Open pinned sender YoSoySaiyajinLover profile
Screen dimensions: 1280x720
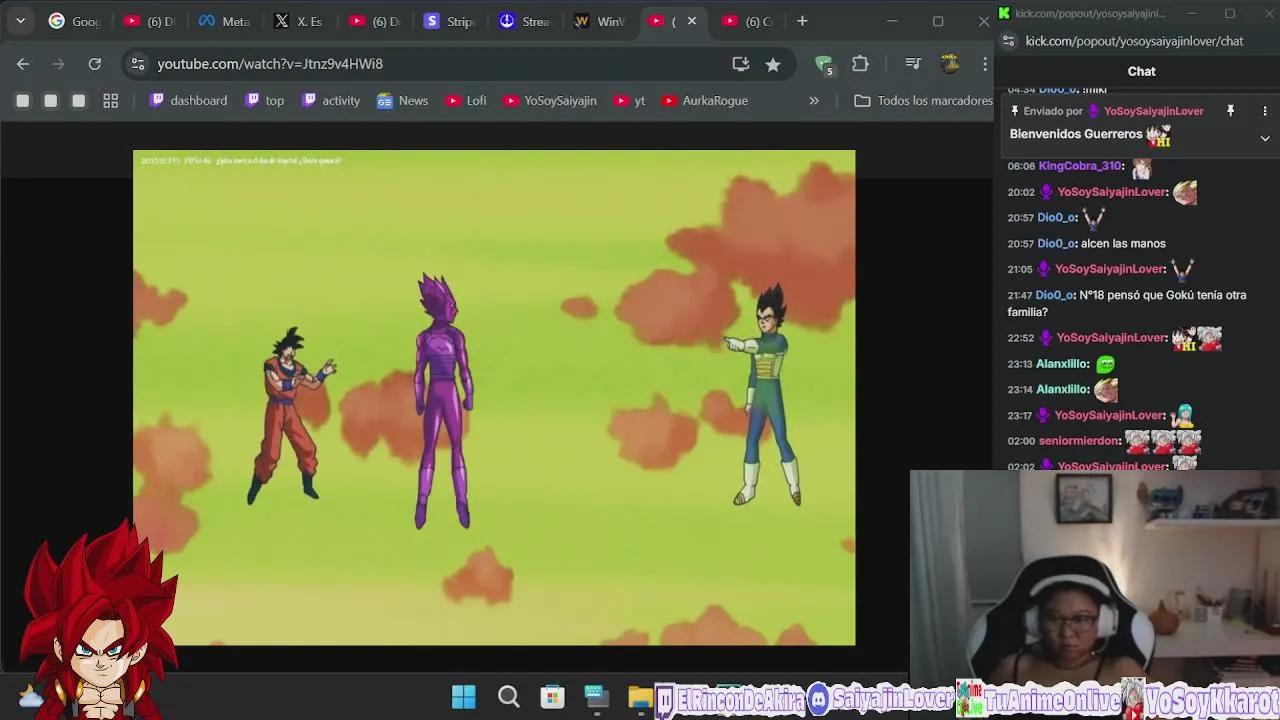(x=1153, y=111)
